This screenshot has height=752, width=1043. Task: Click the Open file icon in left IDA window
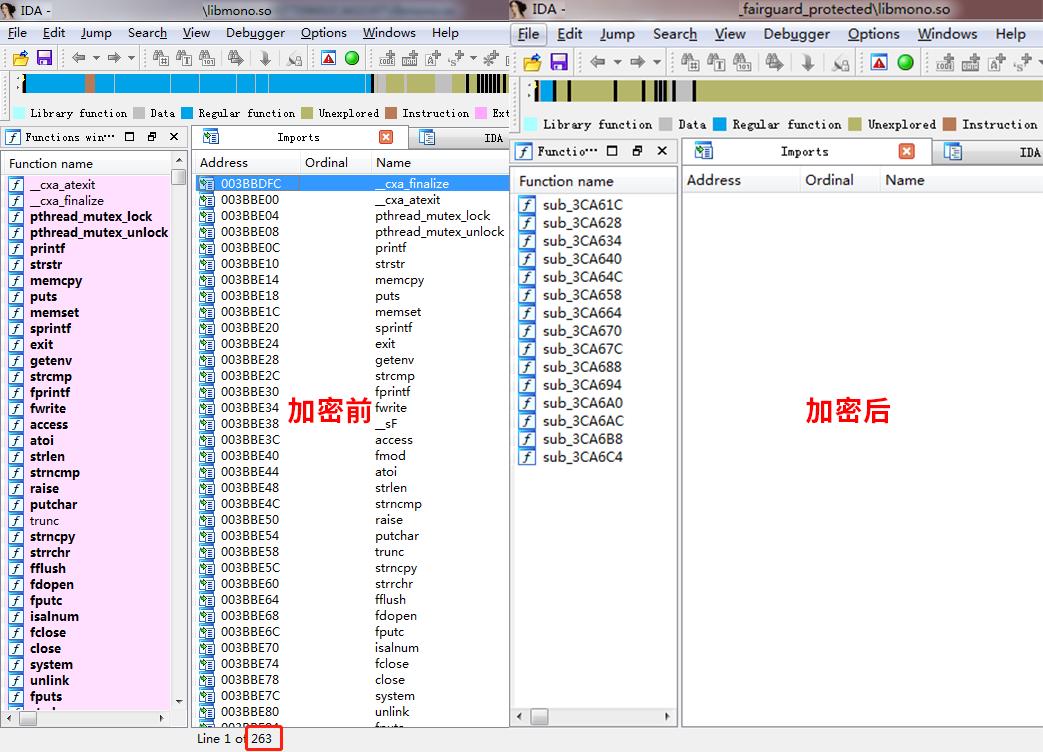tap(21, 58)
